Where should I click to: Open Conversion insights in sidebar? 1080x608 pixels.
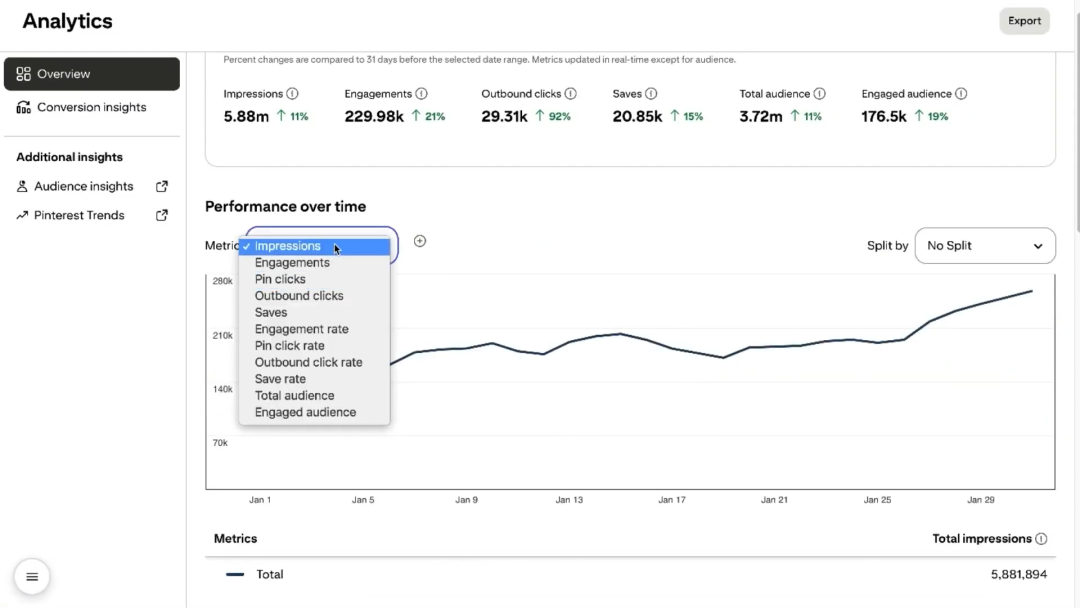tap(91, 107)
